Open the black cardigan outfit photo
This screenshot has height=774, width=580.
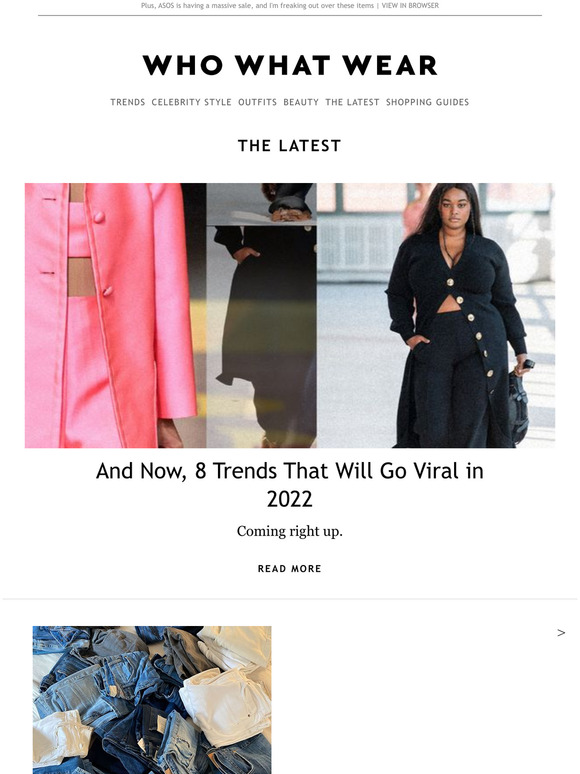(435, 315)
